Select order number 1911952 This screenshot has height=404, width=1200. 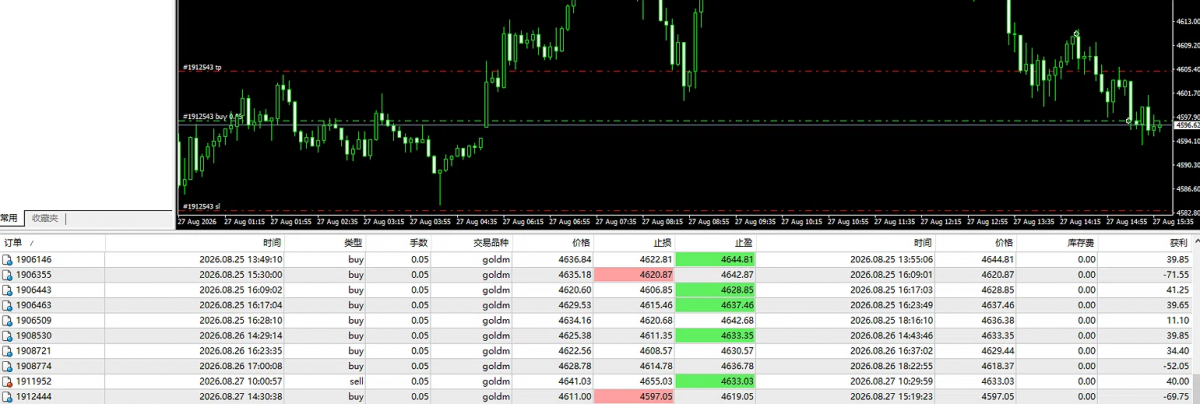(34, 381)
